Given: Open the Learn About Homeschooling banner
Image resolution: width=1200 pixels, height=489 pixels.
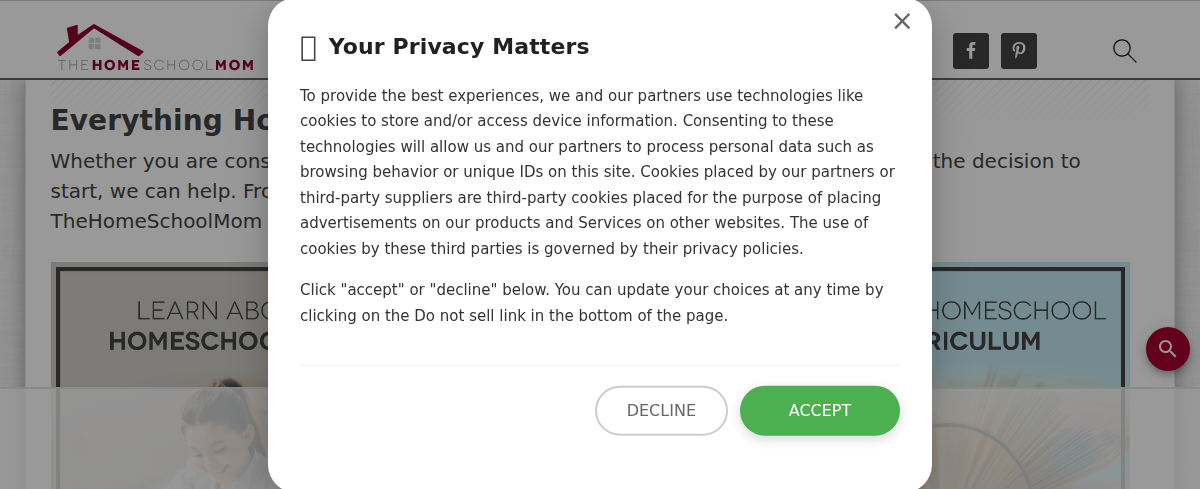Looking at the screenshot, I should (x=160, y=330).
